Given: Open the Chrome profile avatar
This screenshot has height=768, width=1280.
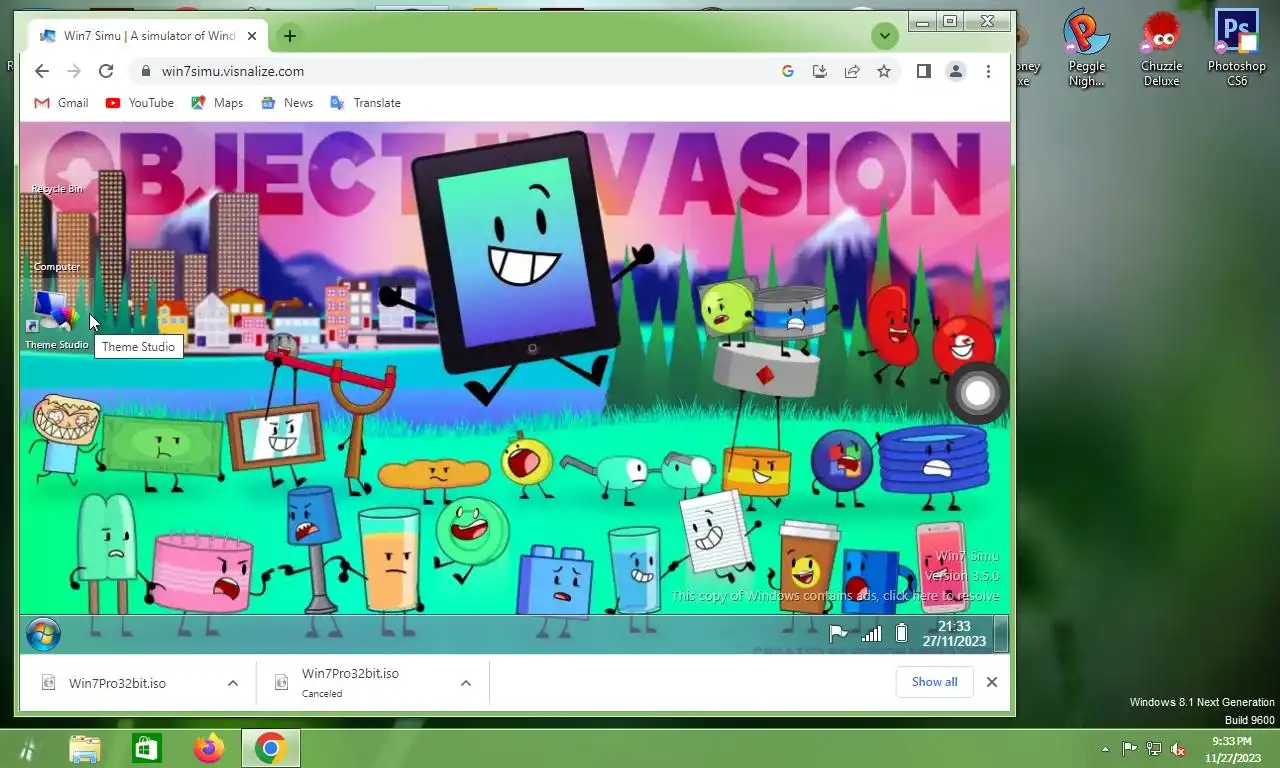Looking at the screenshot, I should click(x=956, y=71).
